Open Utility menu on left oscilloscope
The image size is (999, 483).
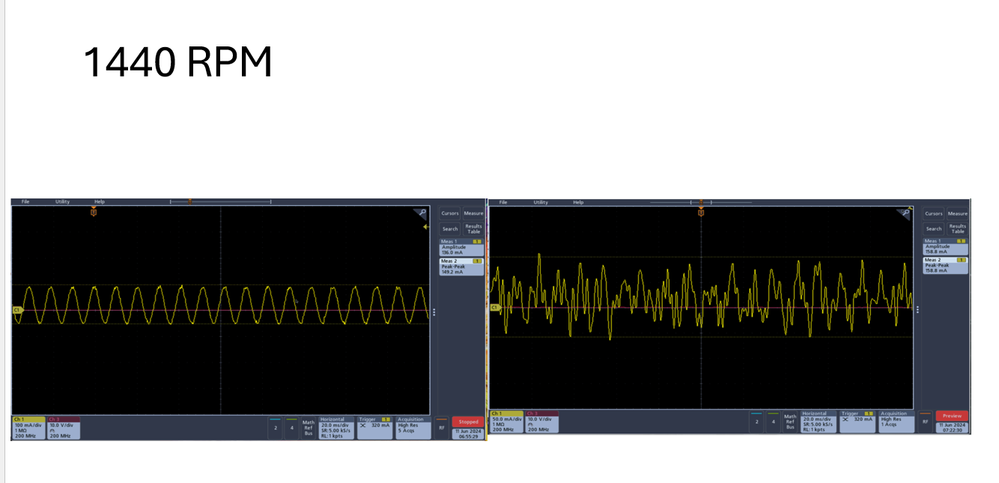pyautogui.click(x=62, y=201)
